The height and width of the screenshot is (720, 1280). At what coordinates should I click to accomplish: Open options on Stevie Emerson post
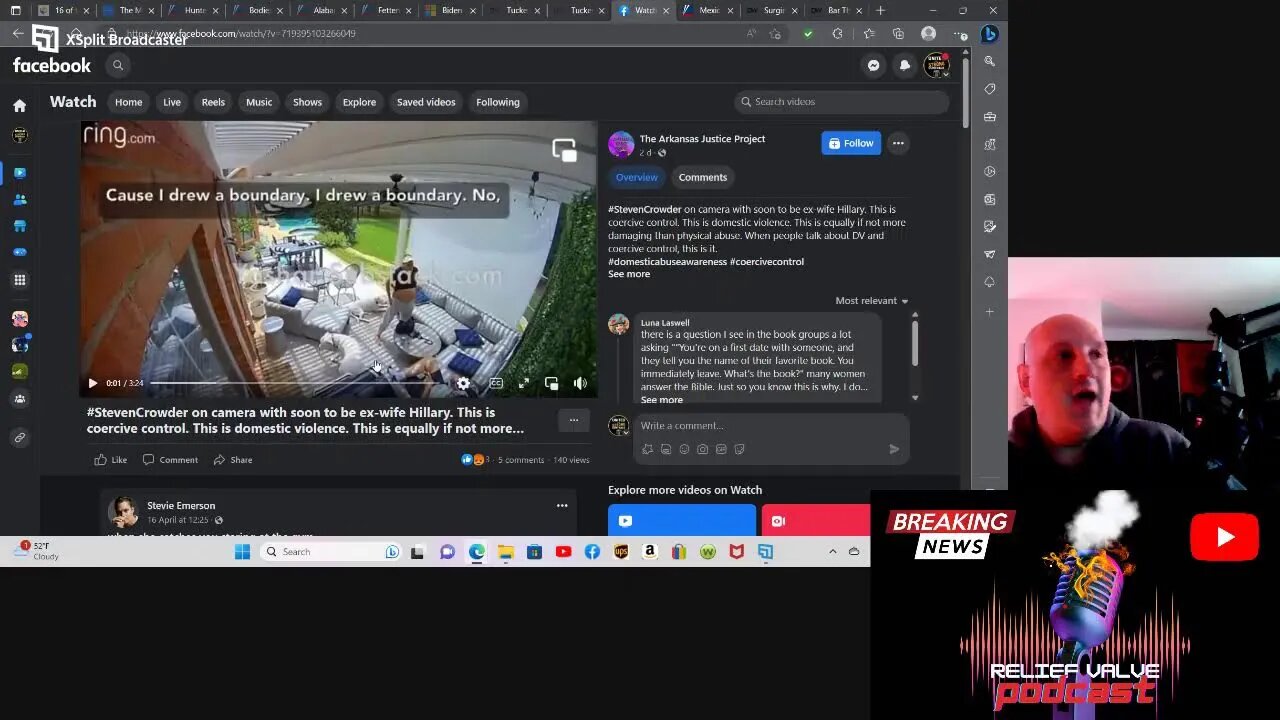point(562,506)
